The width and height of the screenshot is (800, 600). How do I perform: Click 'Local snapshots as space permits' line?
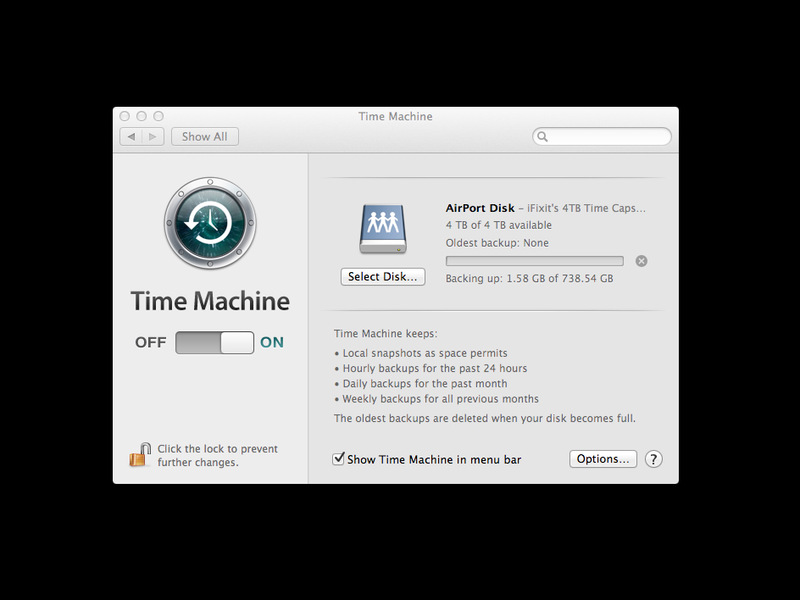[x=425, y=353]
